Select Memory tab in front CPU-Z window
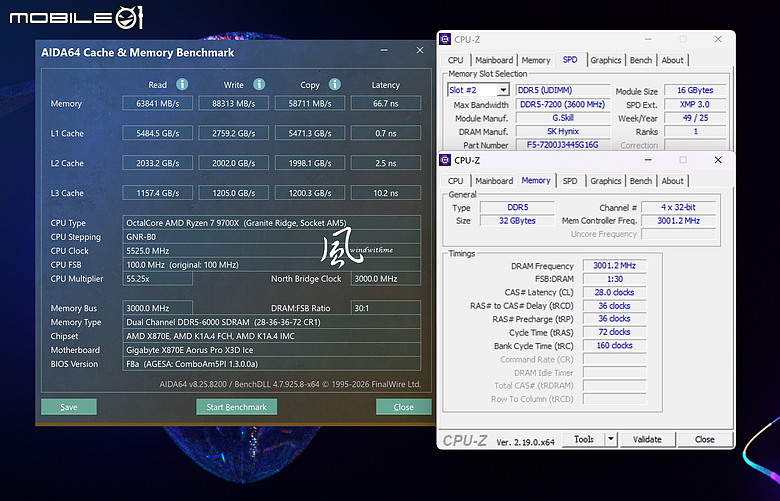Viewport: 780px width, 501px height. point(536,181)
